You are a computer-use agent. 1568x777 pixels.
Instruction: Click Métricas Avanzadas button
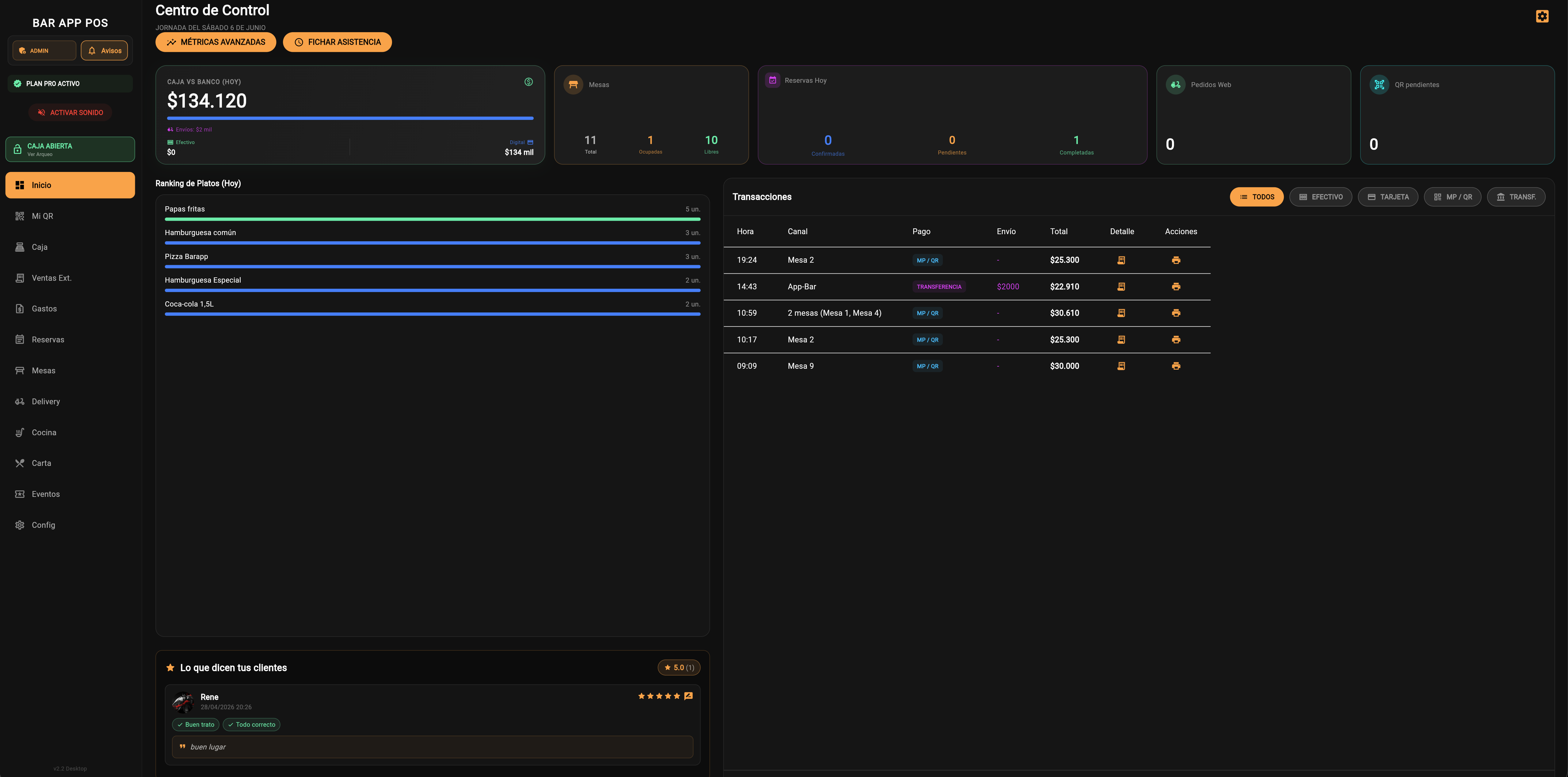tap(216, 43)
